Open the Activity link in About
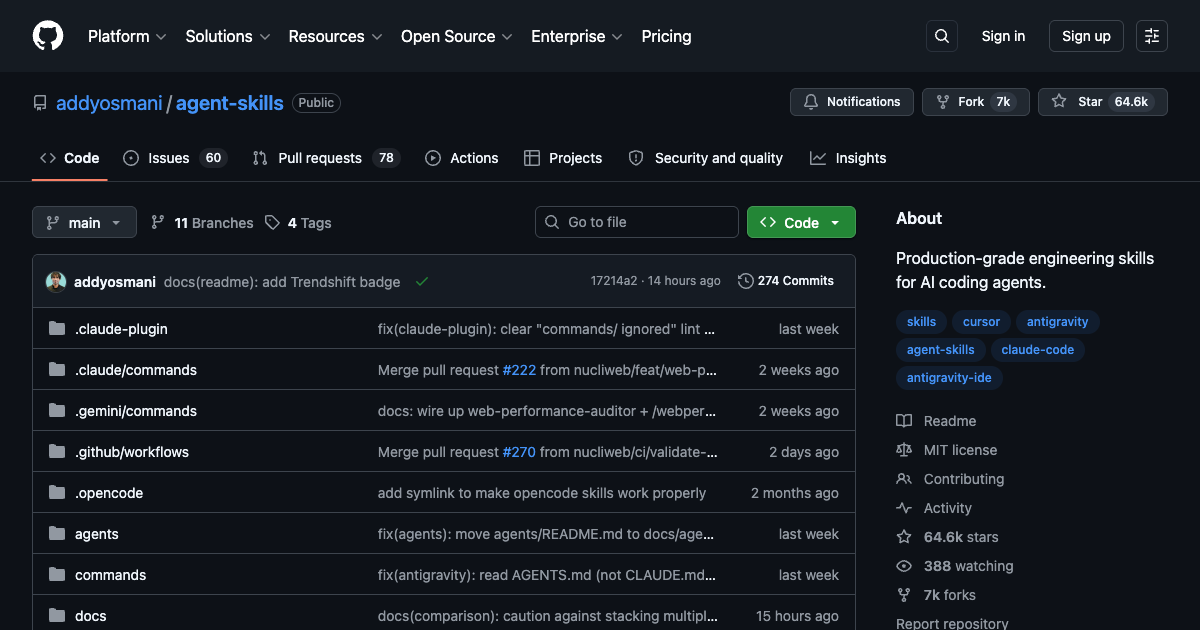Screen dimensions: 1200x630 tap(934, 508)
